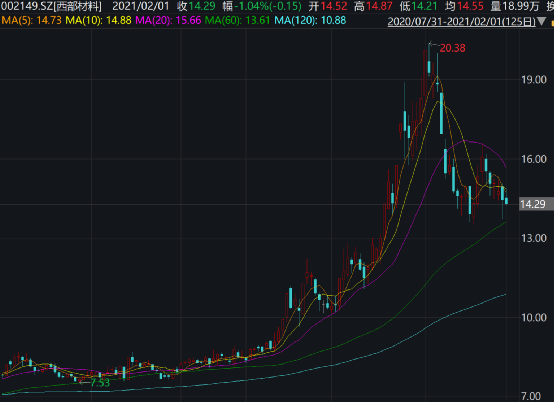Click the 16.00 price axis label
Image resolution: width=554 pixels, height=402 pixels.
pos(534,159)
